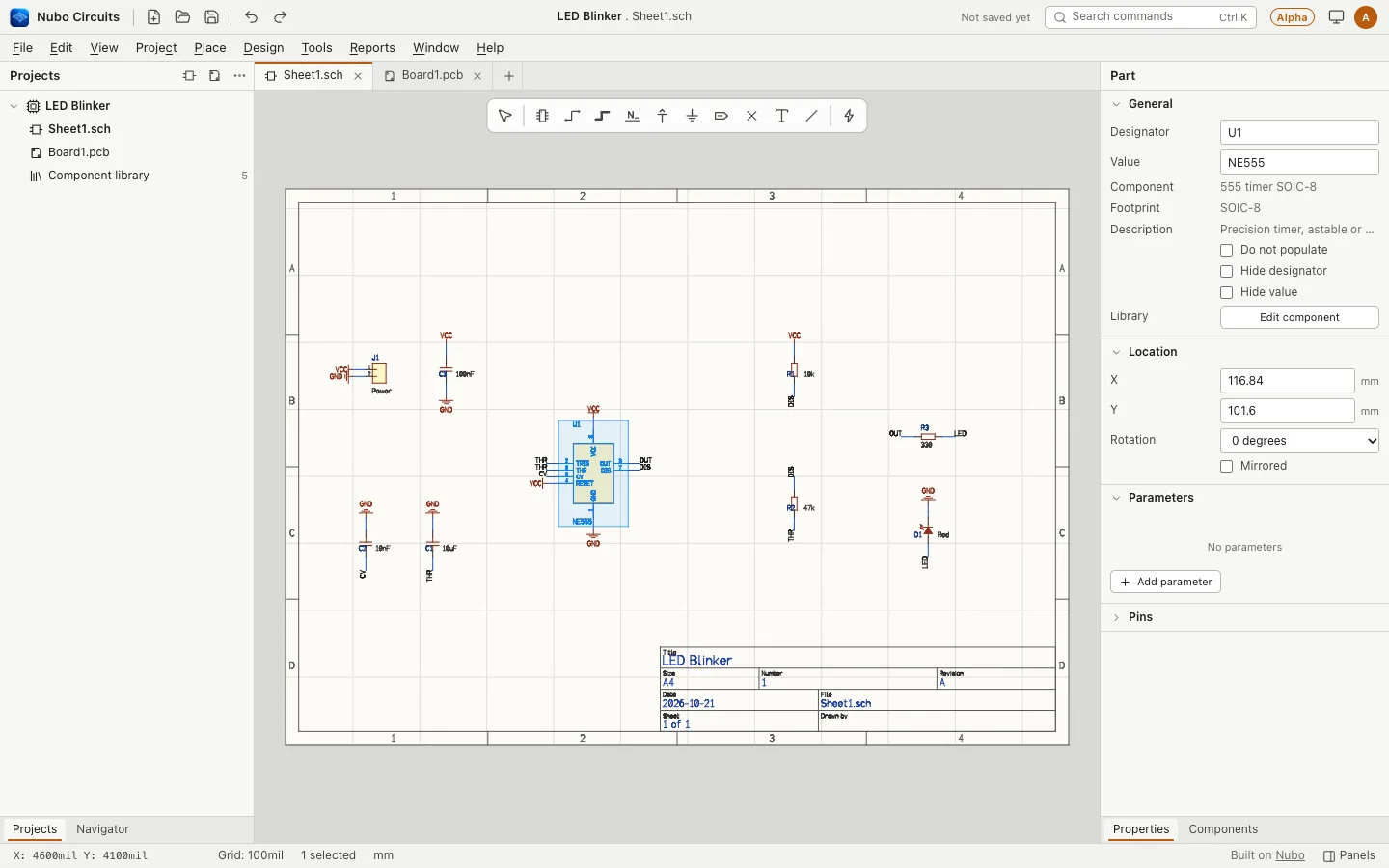Screen dimensions: 1389x868
Task: Collapse the Location section
Action: [x=1116, y=352]
